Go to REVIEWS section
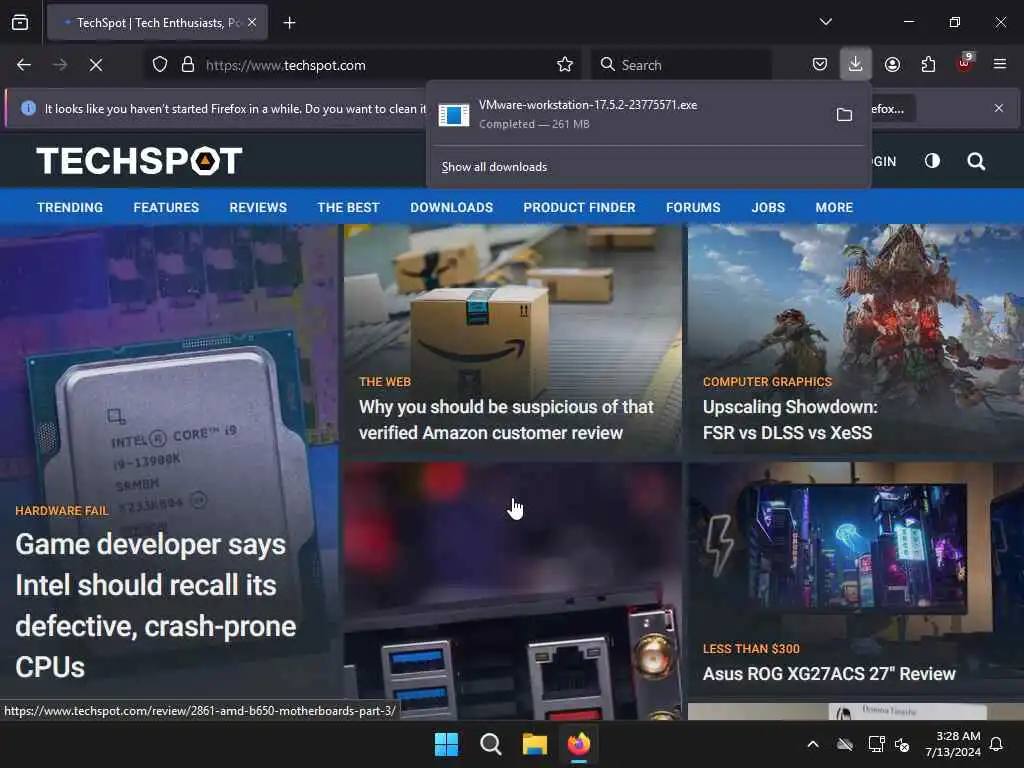 pos(258,208)
